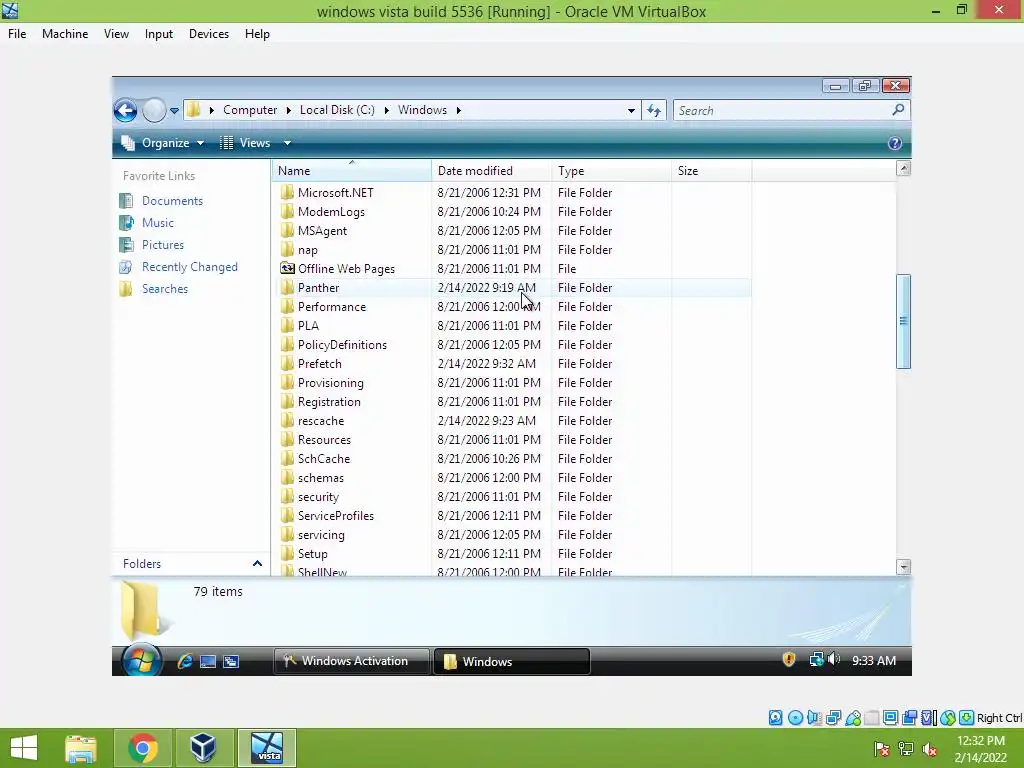Click the Explorer forward arrow button

(154, 110)
